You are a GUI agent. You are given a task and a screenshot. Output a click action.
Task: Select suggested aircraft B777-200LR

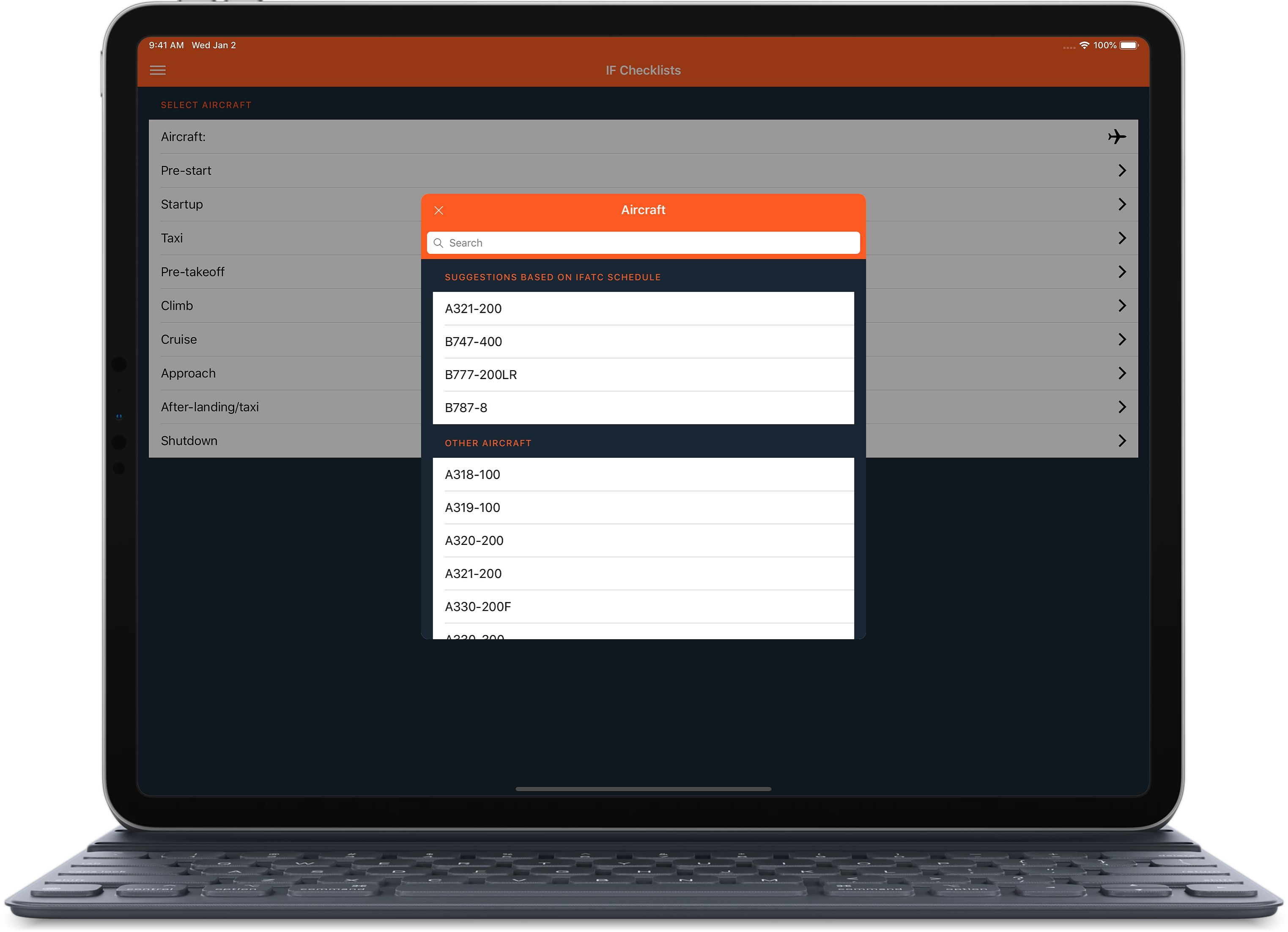click(x=643, y=374)
